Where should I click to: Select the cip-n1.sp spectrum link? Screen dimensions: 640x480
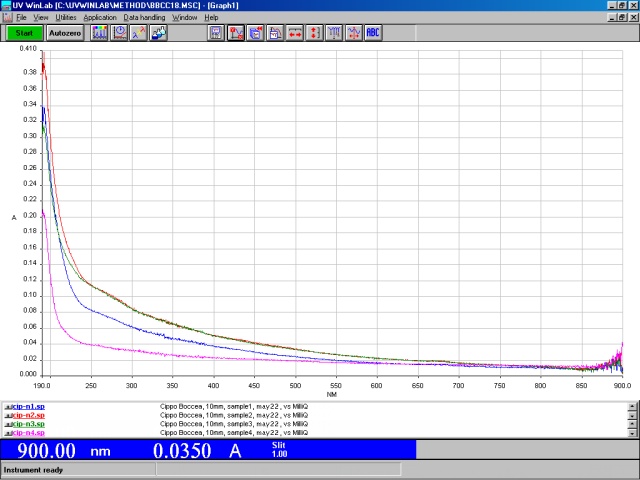click(x=29, y=407)
